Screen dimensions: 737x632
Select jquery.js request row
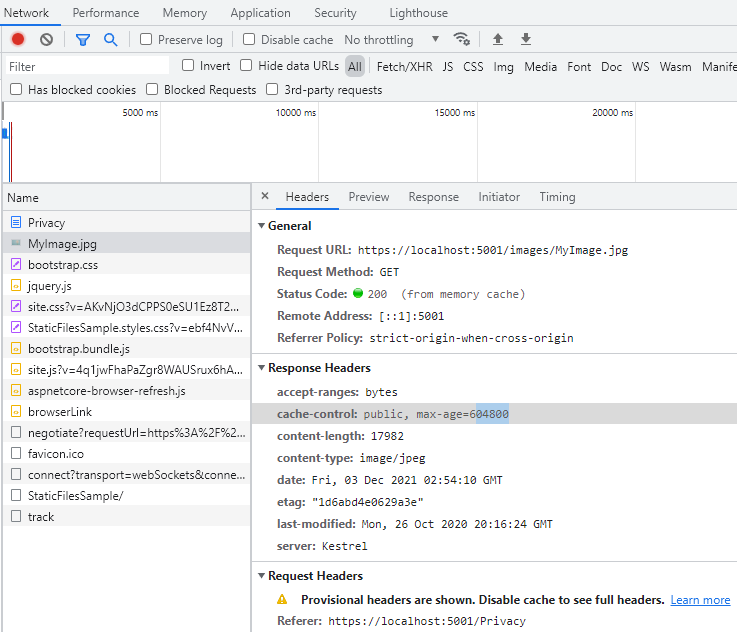(x=126, y=286)
